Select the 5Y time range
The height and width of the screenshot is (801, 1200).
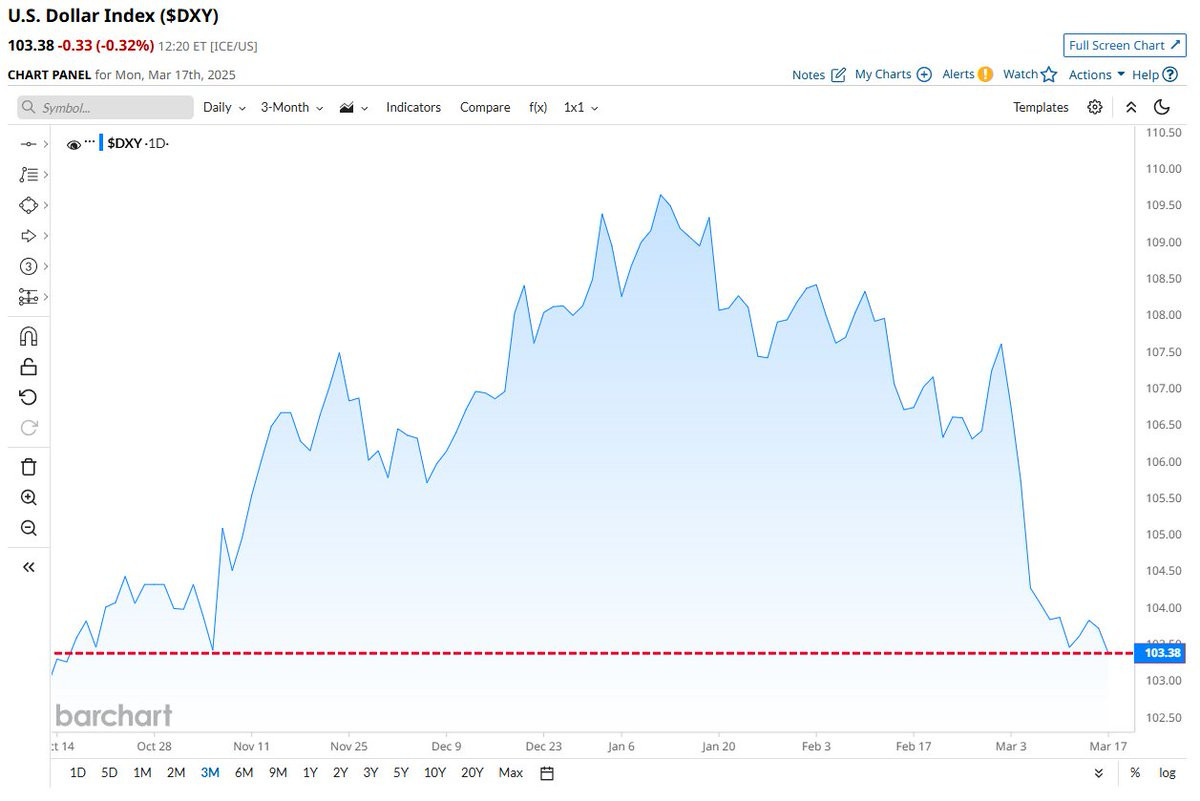(401, 773)
